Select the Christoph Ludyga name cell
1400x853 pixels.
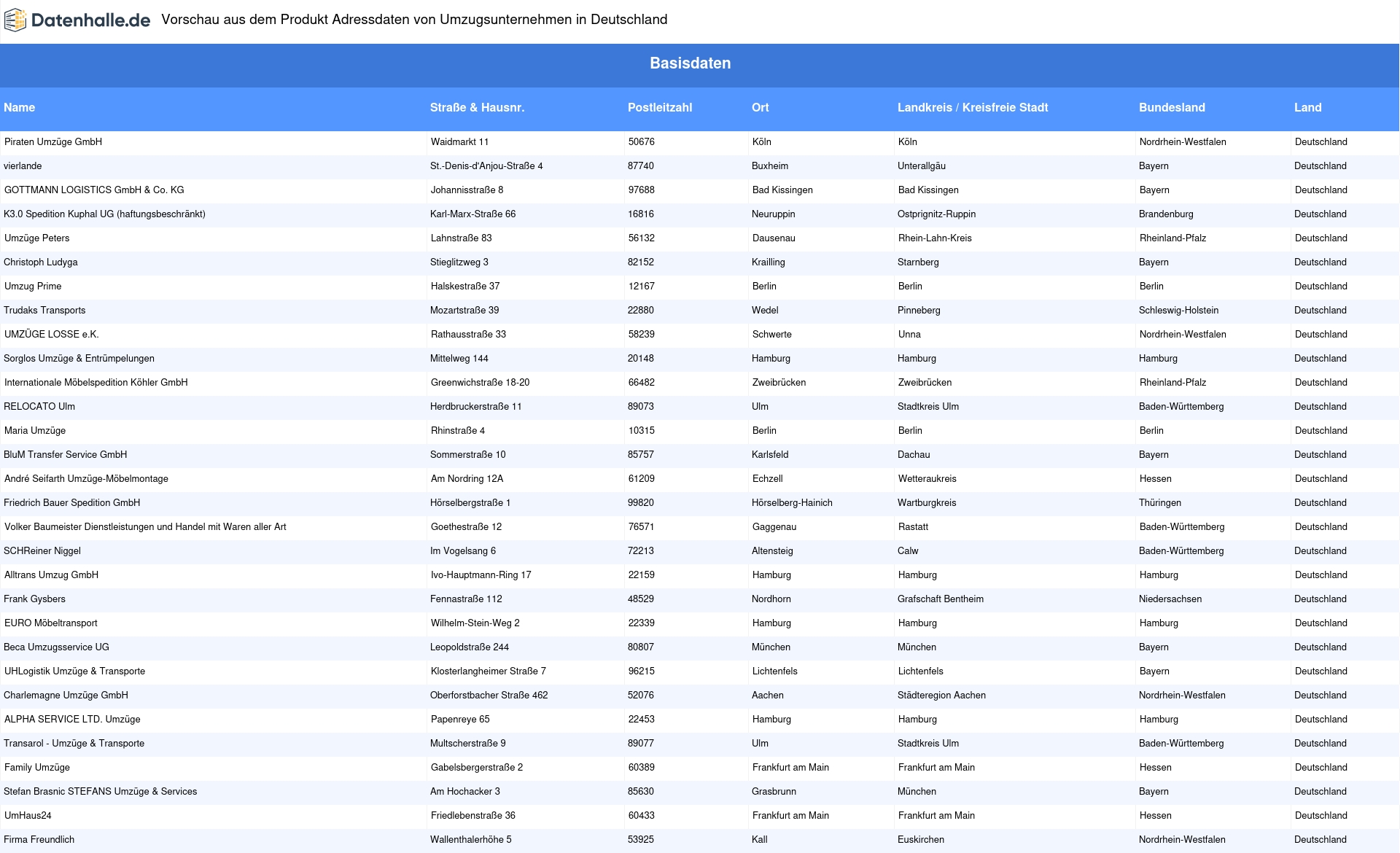41,262
